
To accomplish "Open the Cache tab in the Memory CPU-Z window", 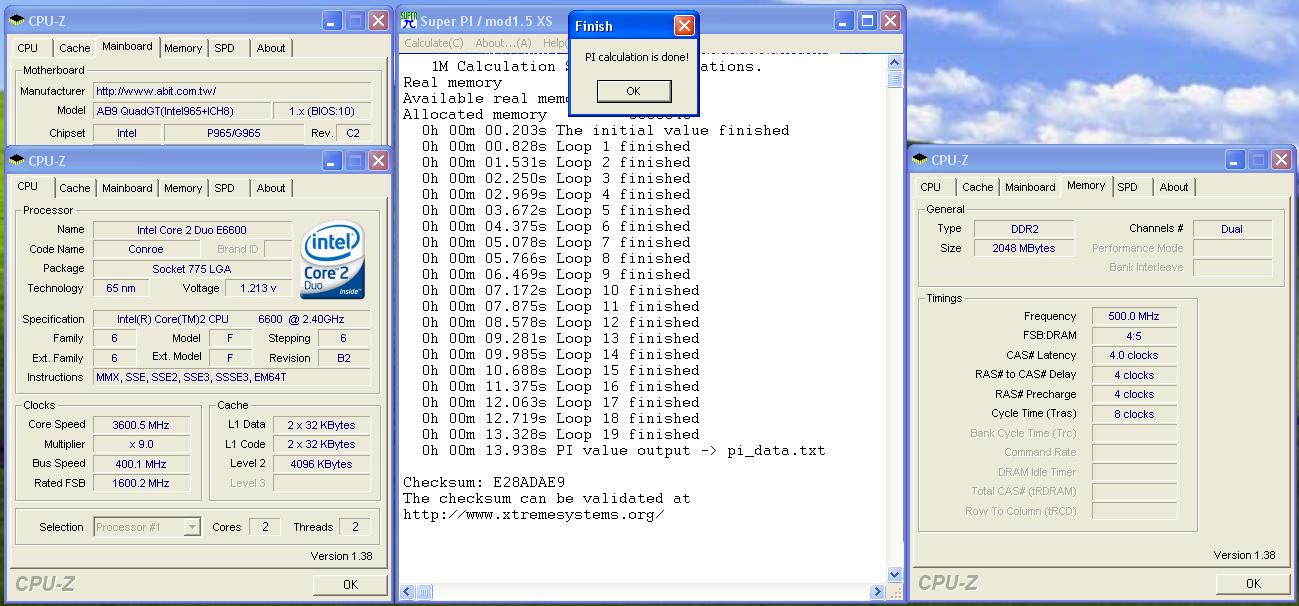I will click(977, 187).
